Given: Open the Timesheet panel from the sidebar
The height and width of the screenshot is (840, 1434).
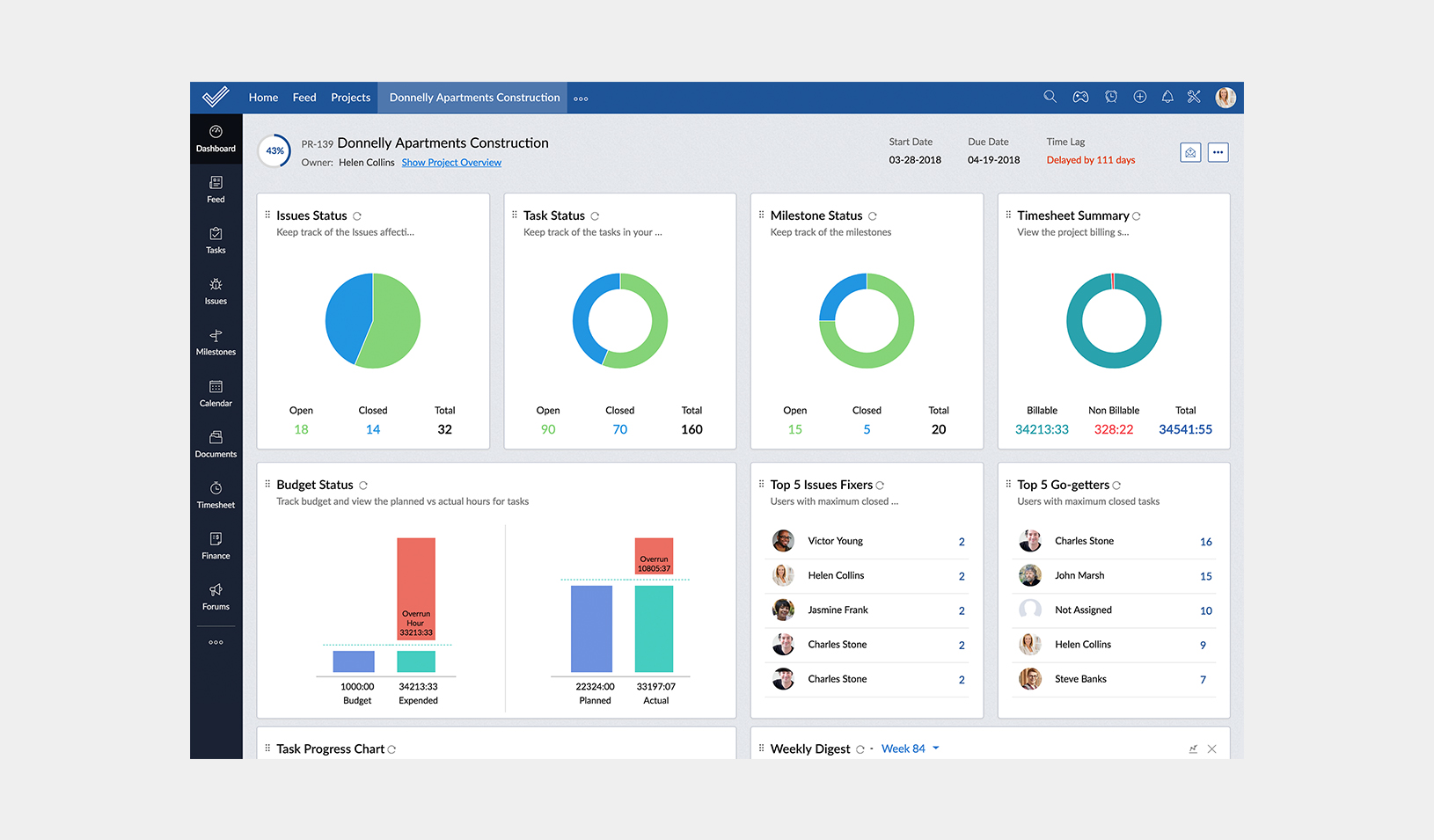Looking at the screenshot, I should (216, 495).
